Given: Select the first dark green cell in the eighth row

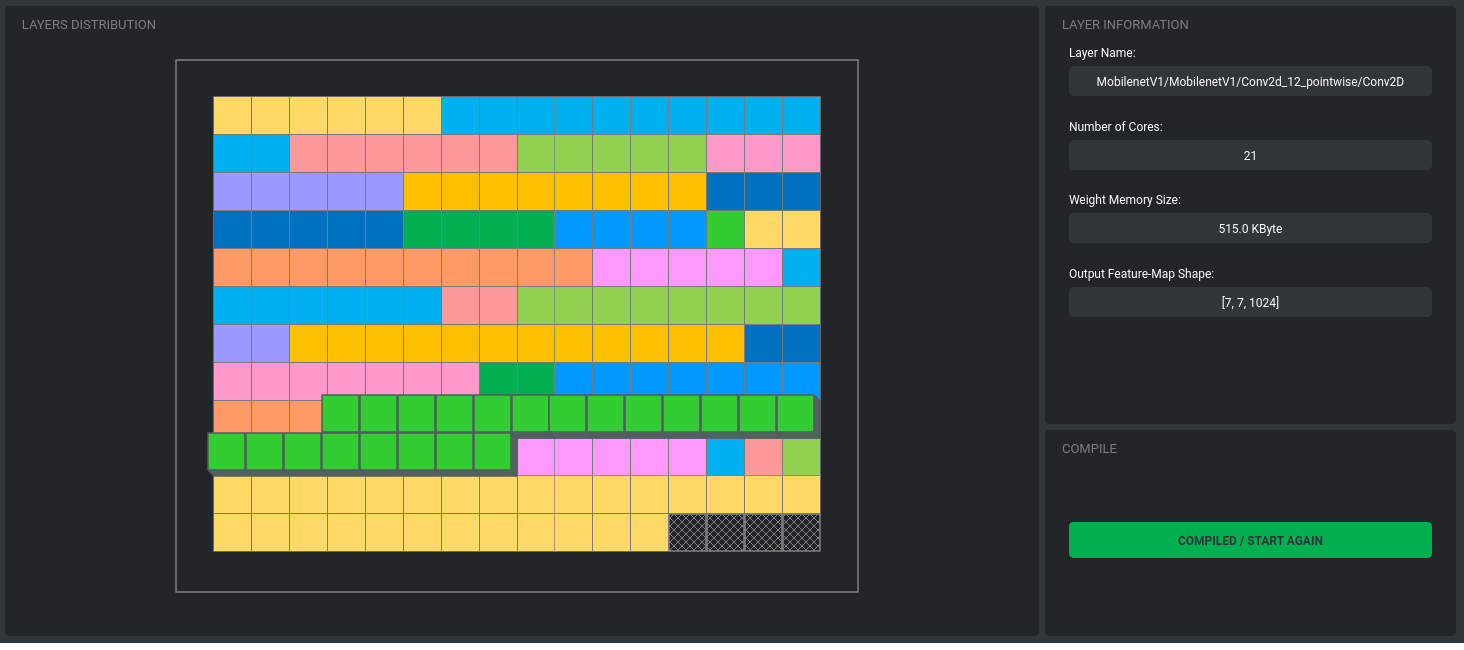Looking at the screenshot, I should click(x=498, y=380).
